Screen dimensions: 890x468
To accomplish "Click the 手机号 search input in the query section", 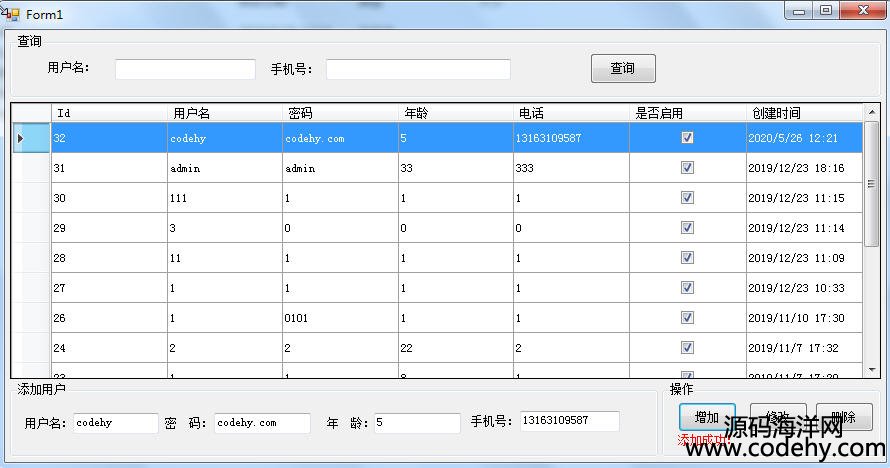I will (x=418, y=69).
